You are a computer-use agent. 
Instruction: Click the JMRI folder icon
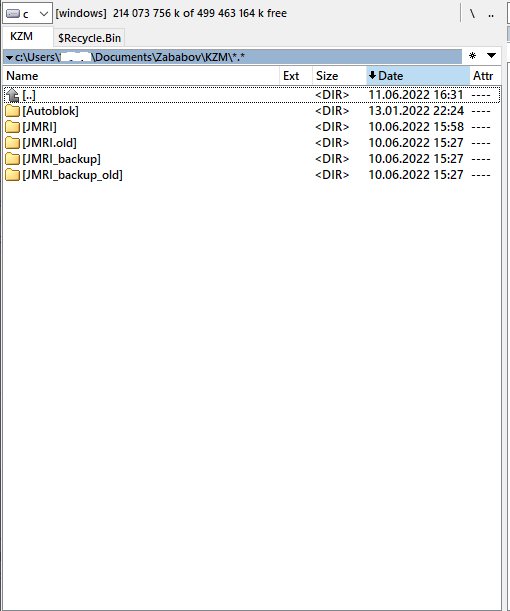[x=12, y=127]
